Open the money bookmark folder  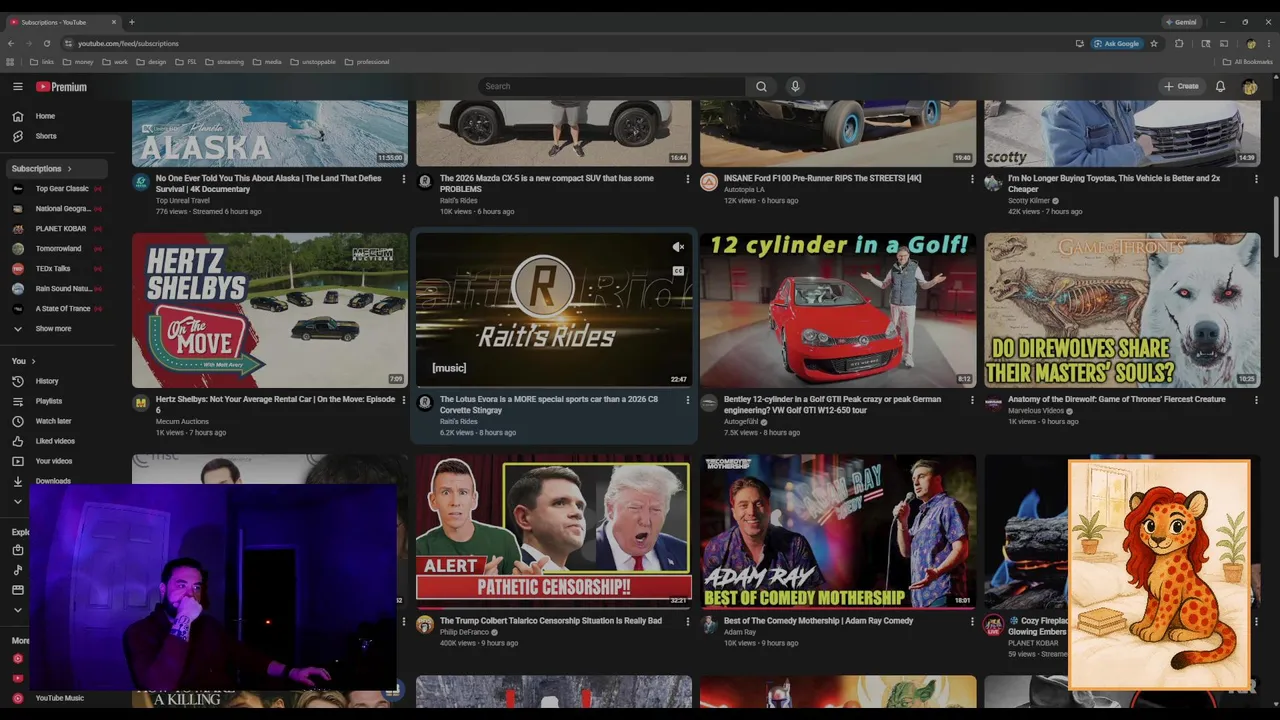click(x=77, y=62)
